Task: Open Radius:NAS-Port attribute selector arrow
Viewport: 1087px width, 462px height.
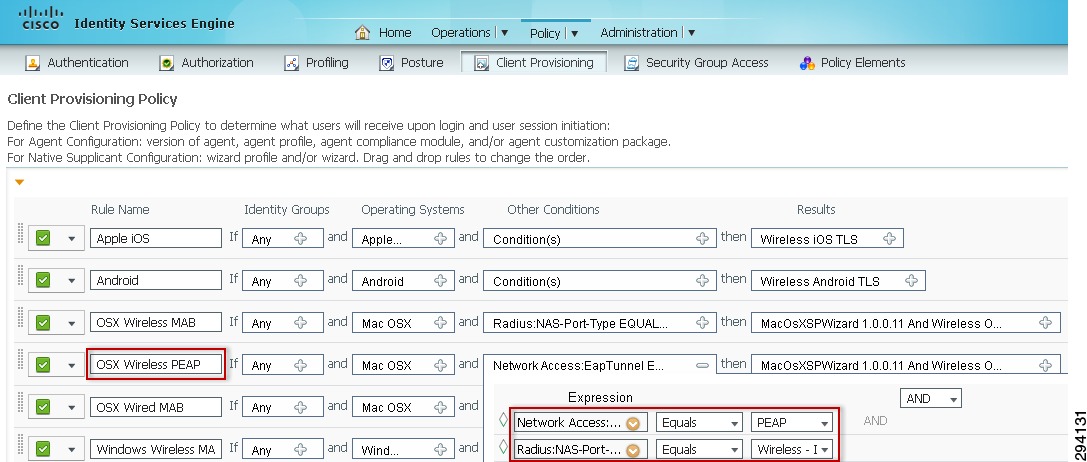Action: pyautogui.click(x=632, y=450)
